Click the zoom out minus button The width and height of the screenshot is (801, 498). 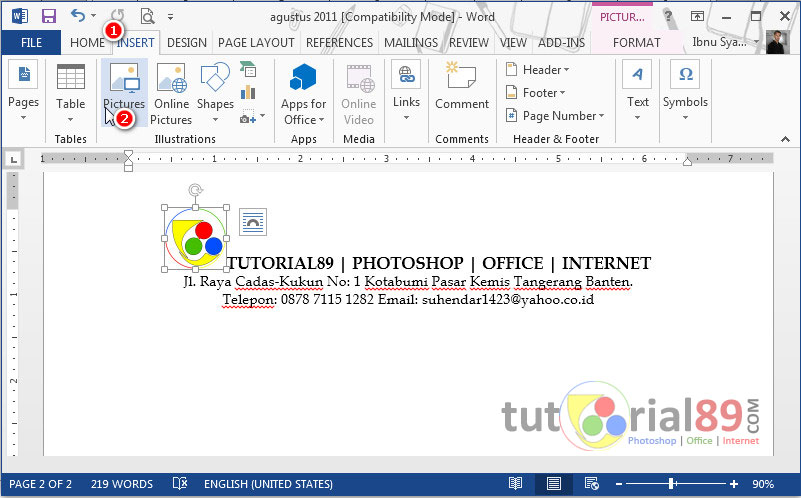coord(619,484)
